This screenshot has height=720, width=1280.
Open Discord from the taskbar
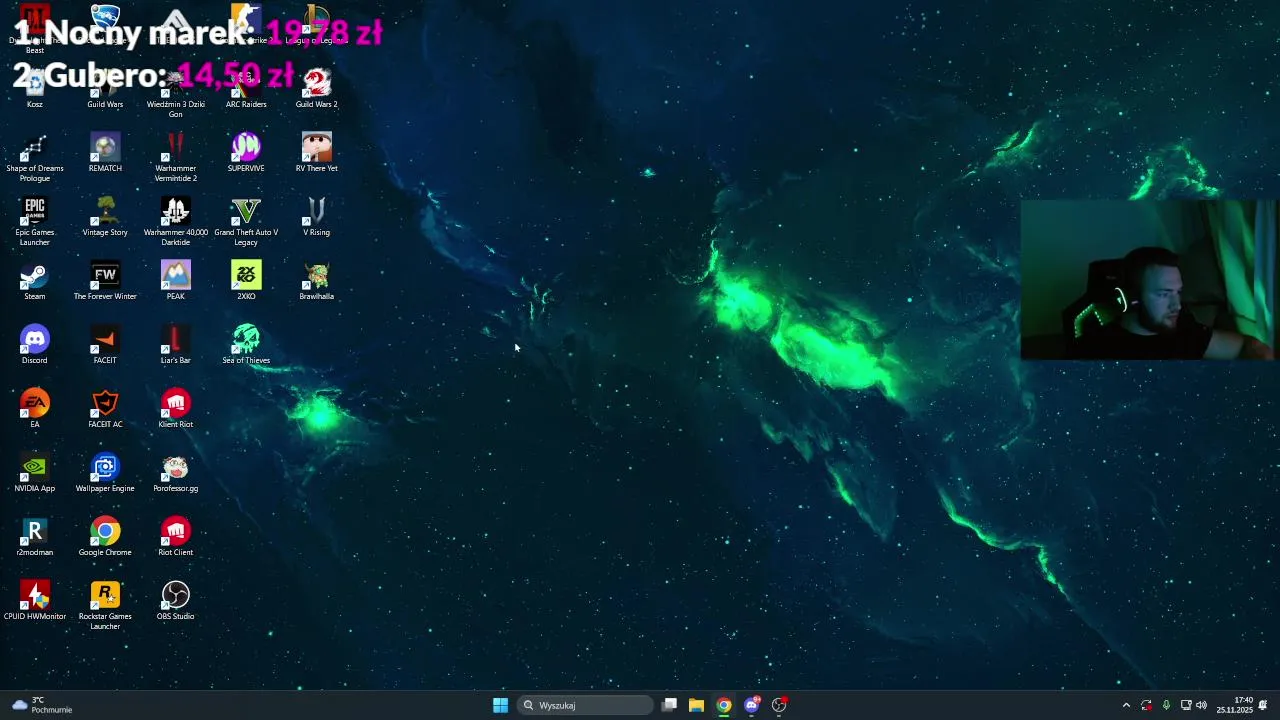pyautogui.click(x=752, y=705)
